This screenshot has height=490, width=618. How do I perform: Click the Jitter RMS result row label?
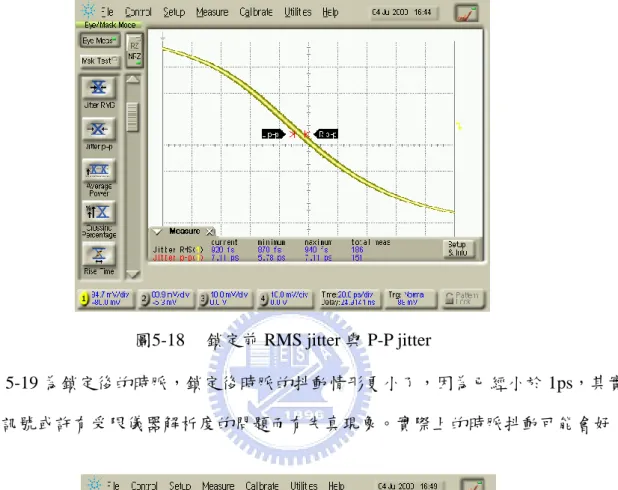pos(178,250)
